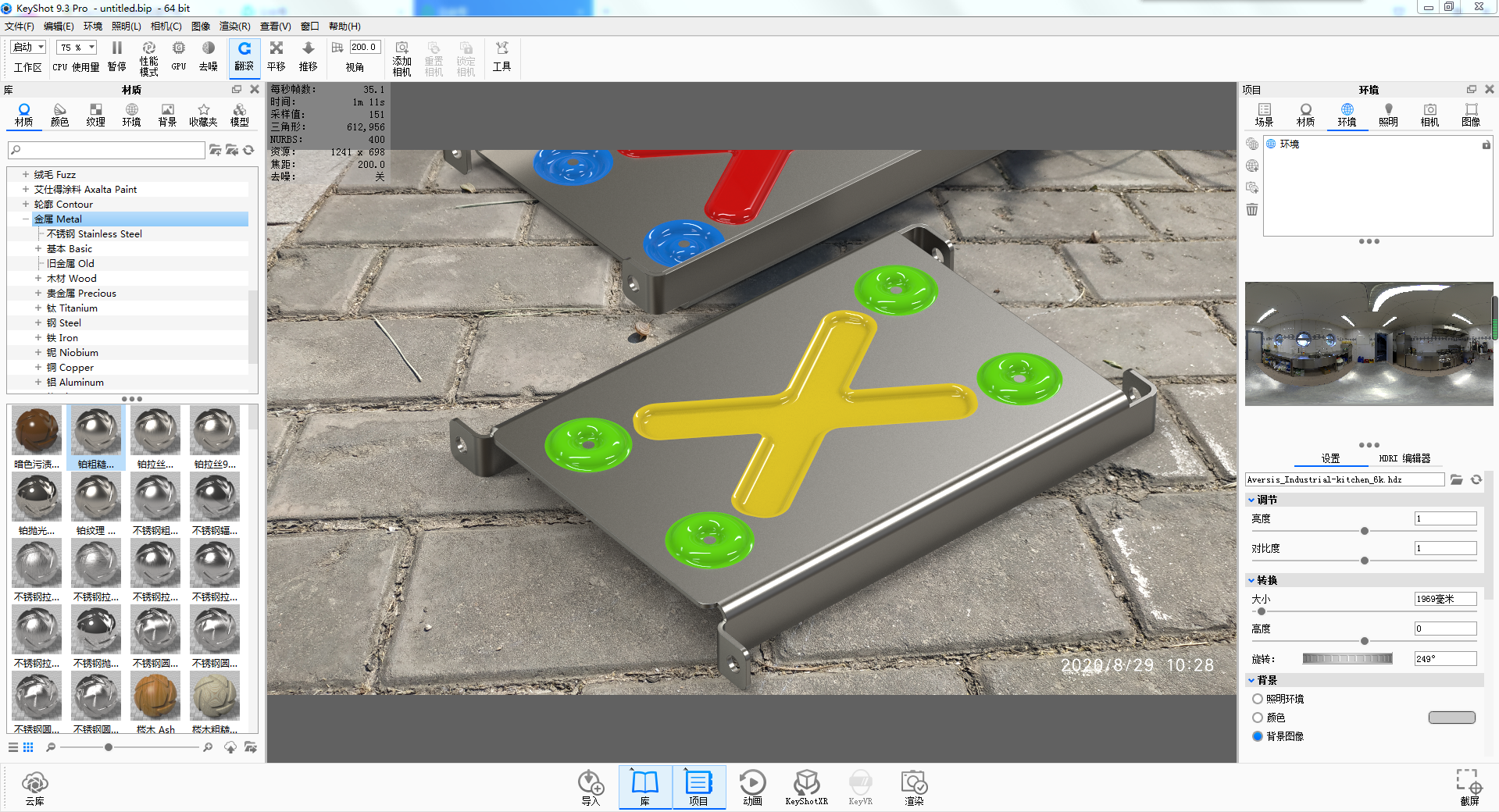Select the 环境 item in environment list

tap(1289, 144)
